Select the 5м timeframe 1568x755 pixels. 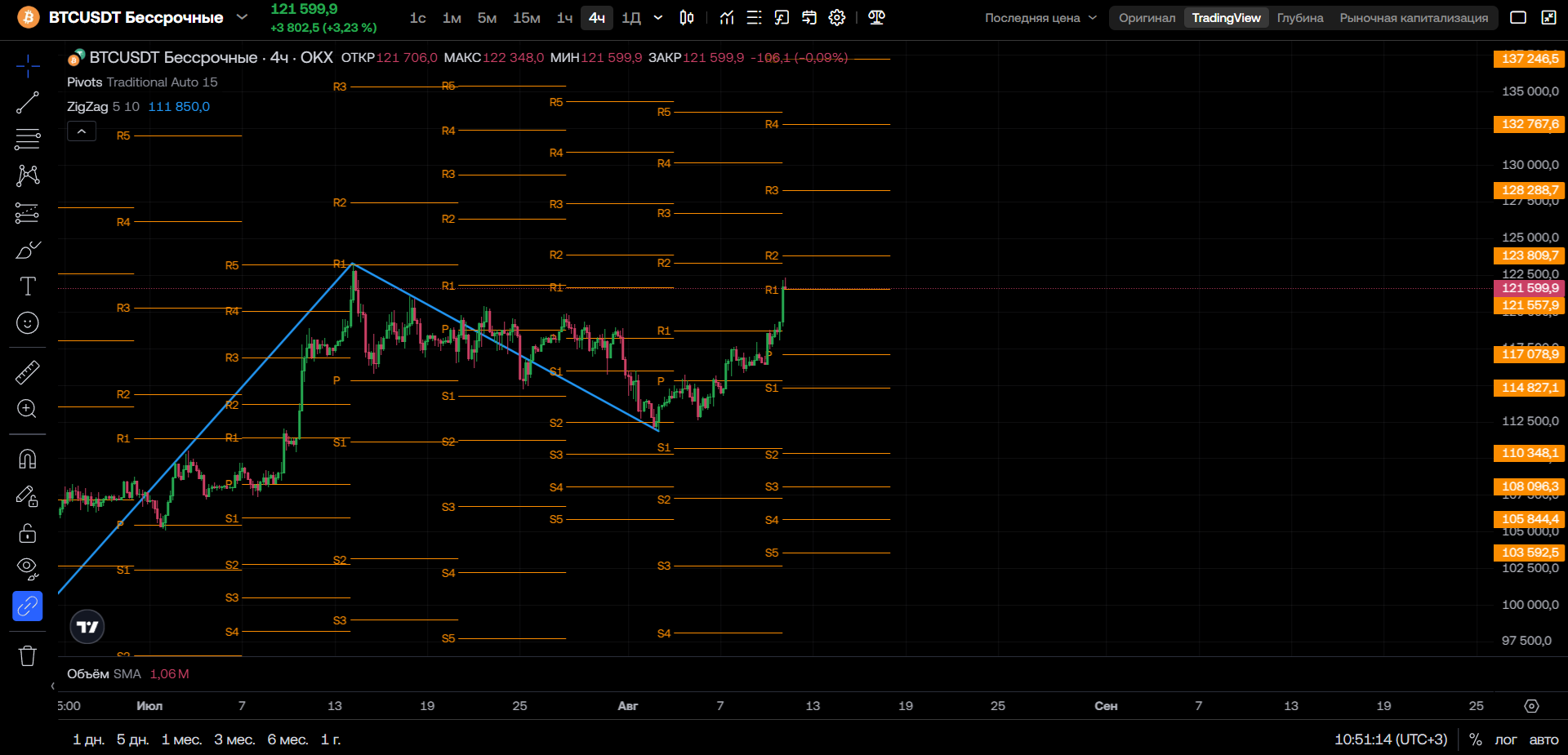(487, 18)
